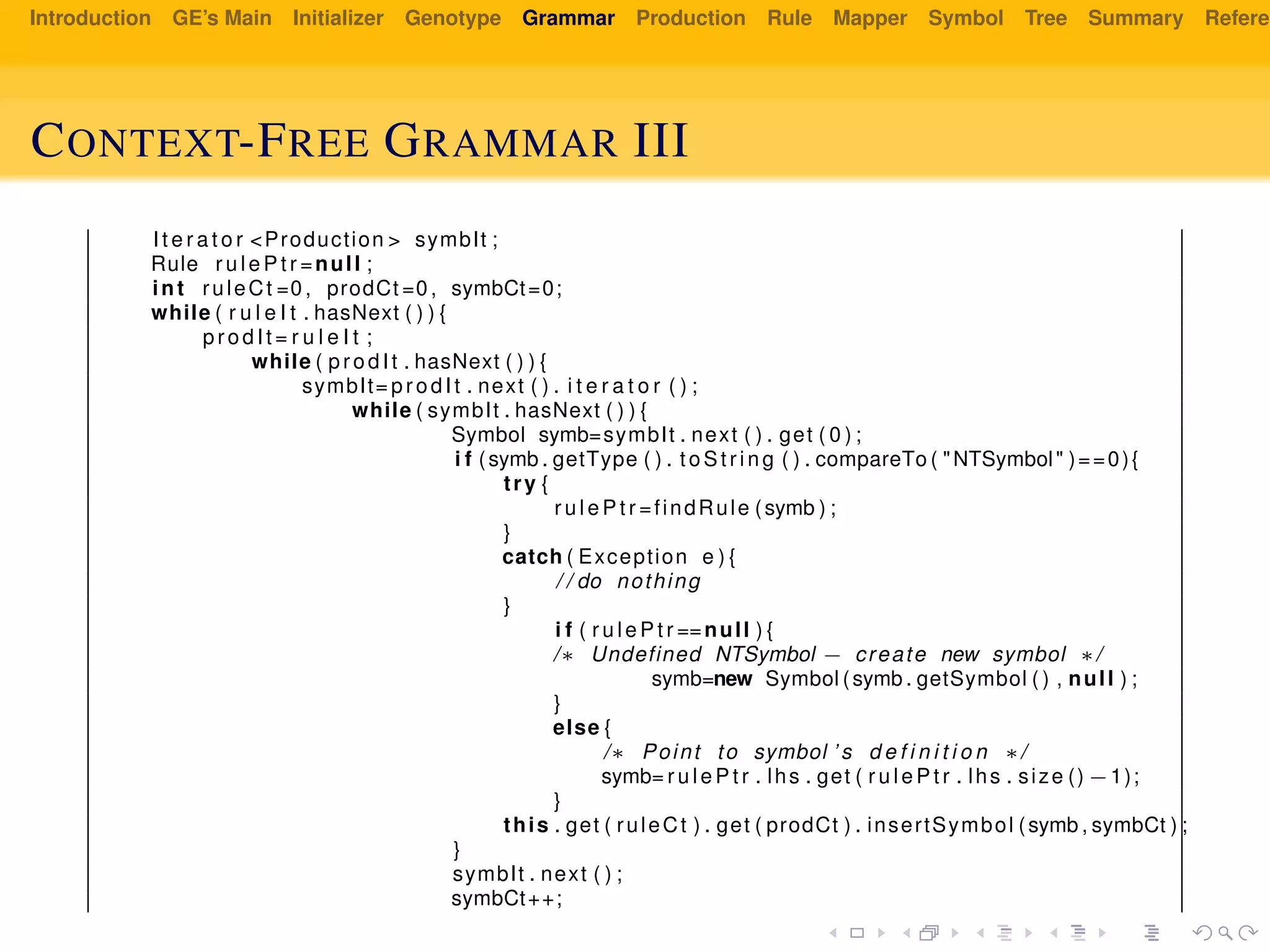1270x952 pixels.
Task: Go to the next section arrow
Action: coord(1102,933)
